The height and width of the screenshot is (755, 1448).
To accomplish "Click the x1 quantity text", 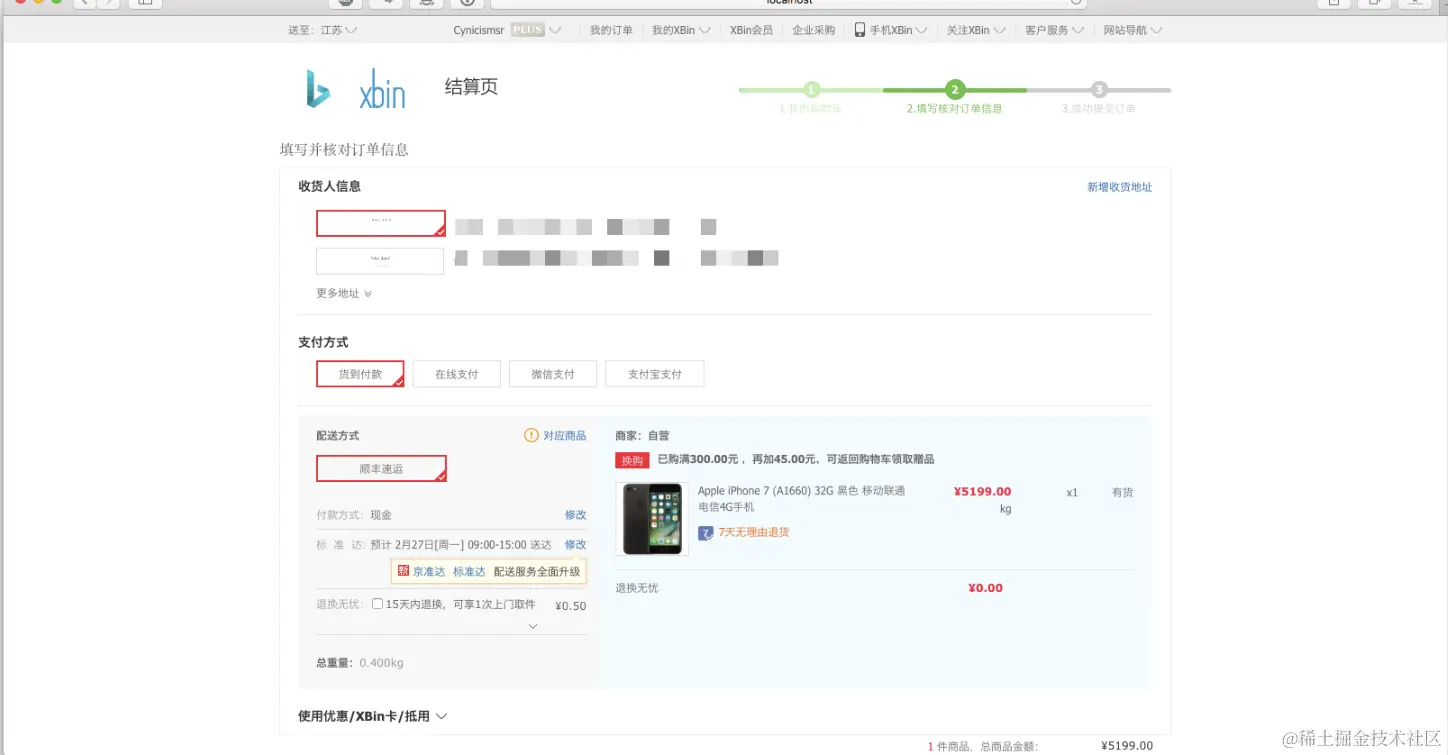I will pyautogui.click(x=1072, y=493).
